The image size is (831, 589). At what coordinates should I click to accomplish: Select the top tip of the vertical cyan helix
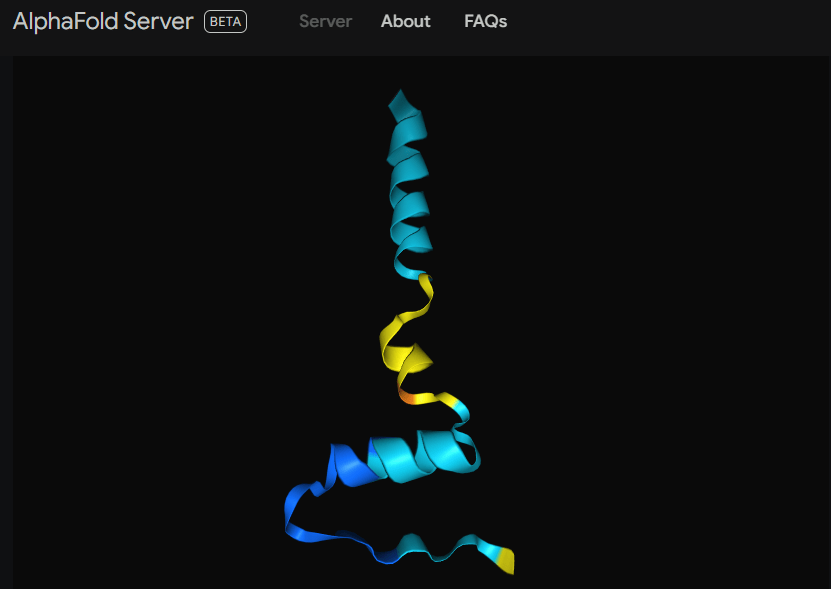[401, 99]
